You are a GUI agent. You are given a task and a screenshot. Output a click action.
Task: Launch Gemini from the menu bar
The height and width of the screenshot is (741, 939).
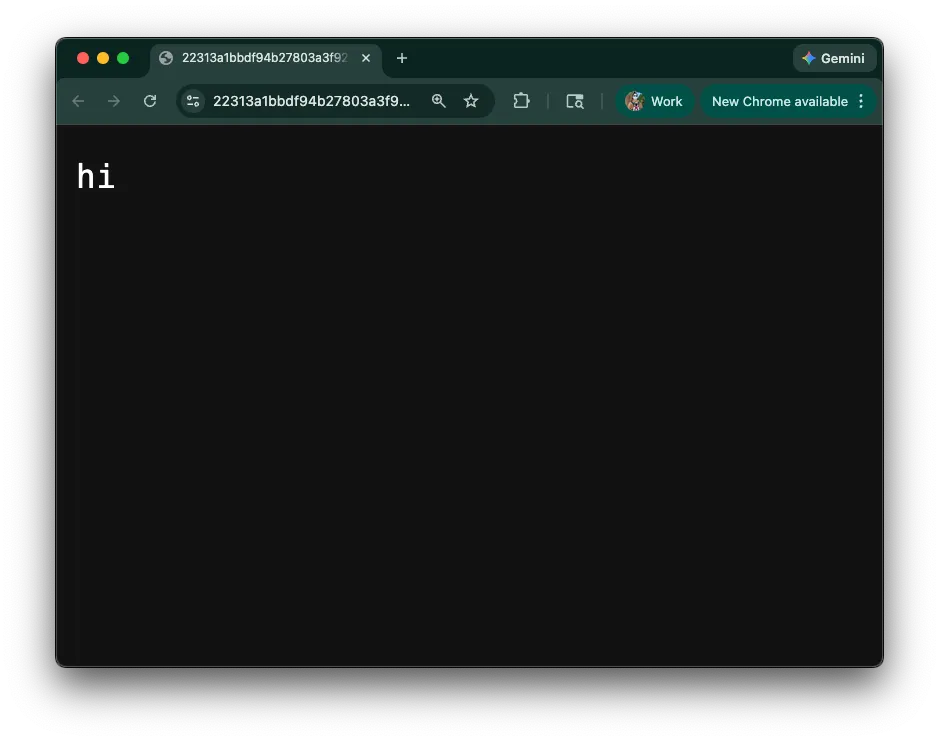(x=834, y=58)
